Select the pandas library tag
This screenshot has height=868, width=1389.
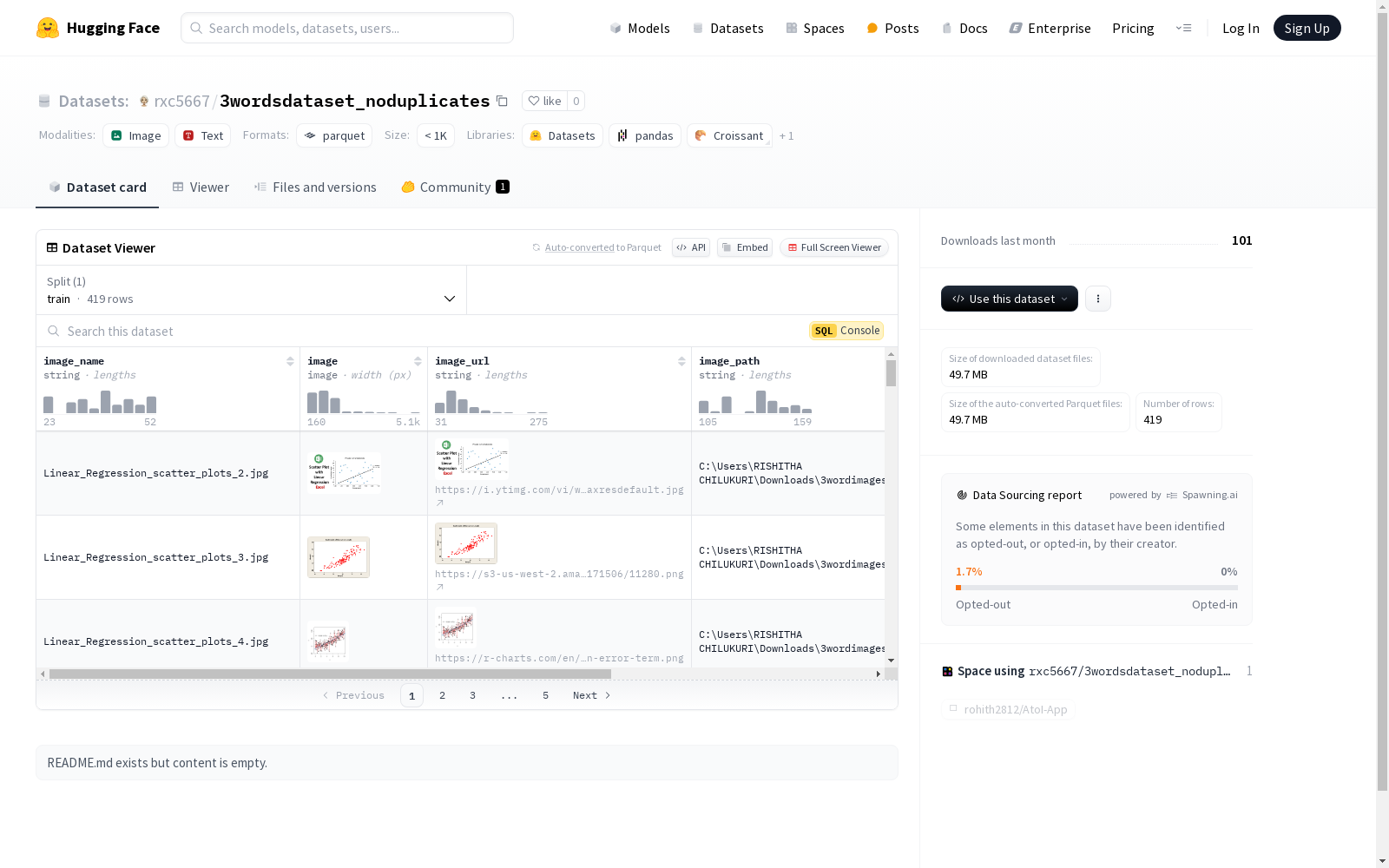pyautogui.click(x=645, y=135)
